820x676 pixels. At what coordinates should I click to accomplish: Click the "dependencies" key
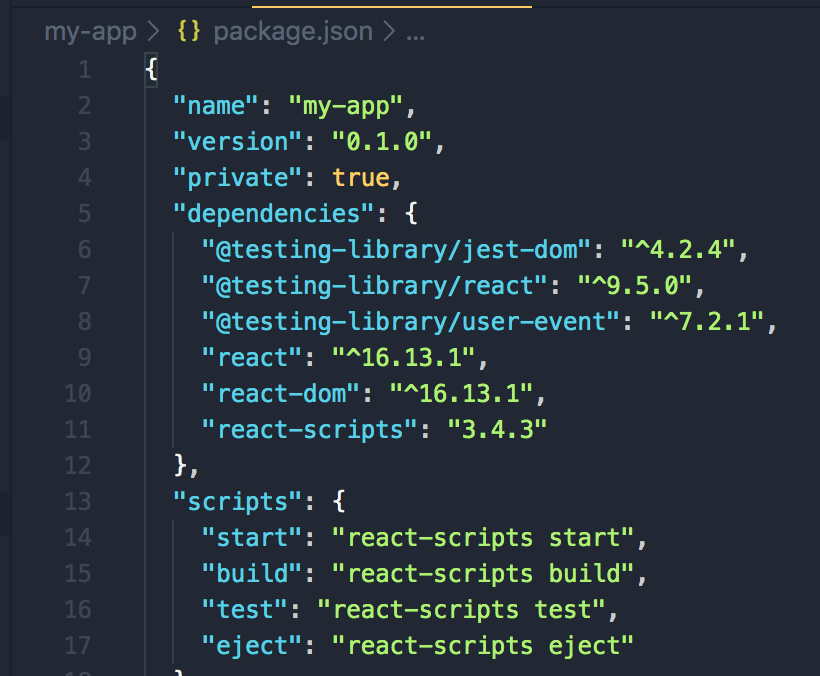click(274, 214)
